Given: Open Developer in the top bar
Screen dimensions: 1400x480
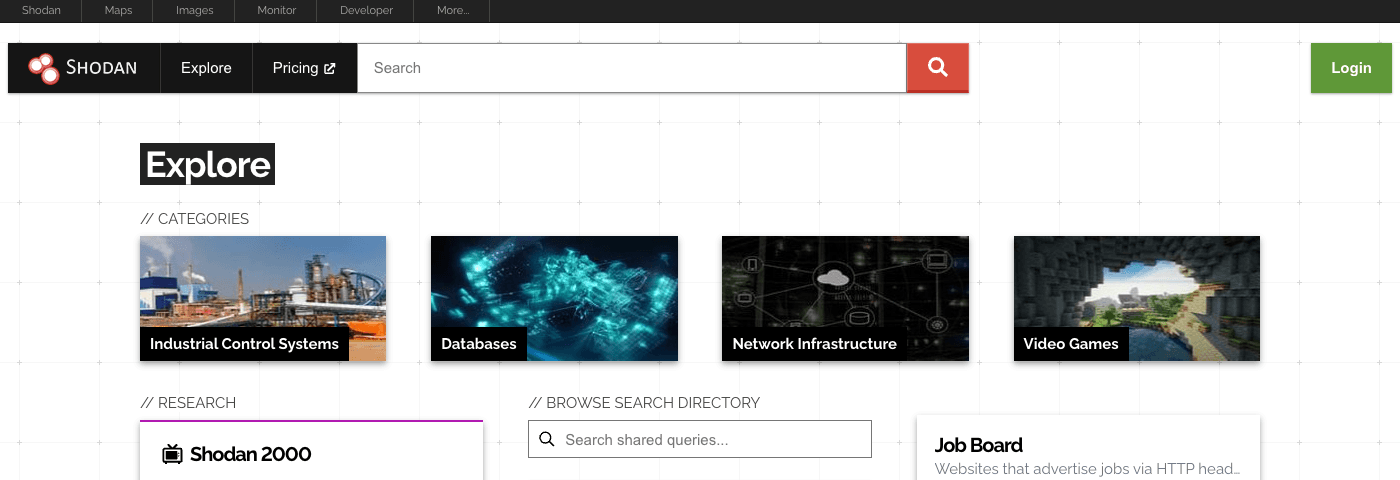Looking at the screenshot, I should 366,11.
